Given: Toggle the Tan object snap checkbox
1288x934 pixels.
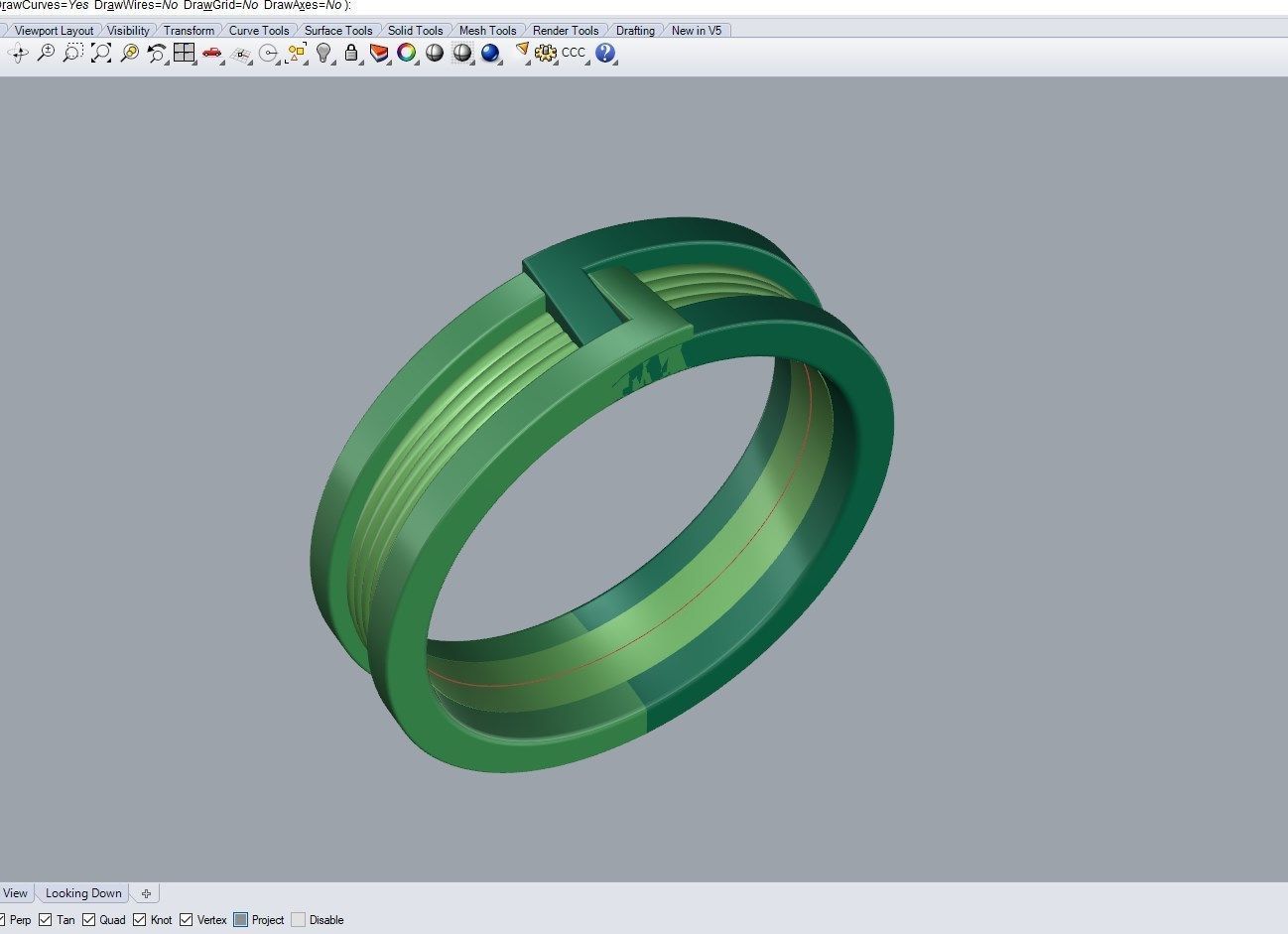Looking at the screenshot, I should tap(46, 920).
